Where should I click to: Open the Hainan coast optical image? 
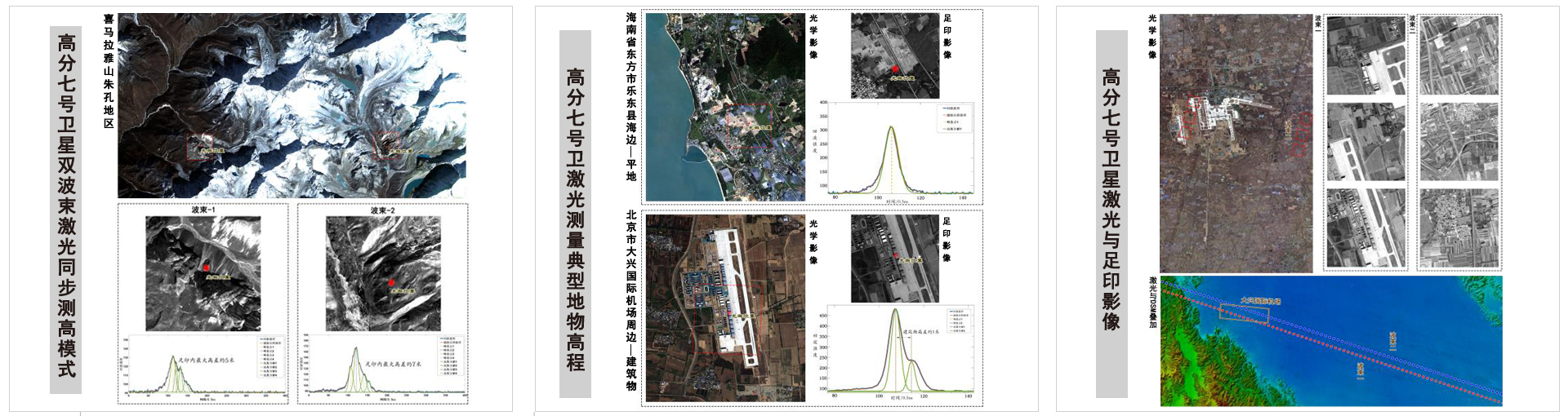[725, 107]
